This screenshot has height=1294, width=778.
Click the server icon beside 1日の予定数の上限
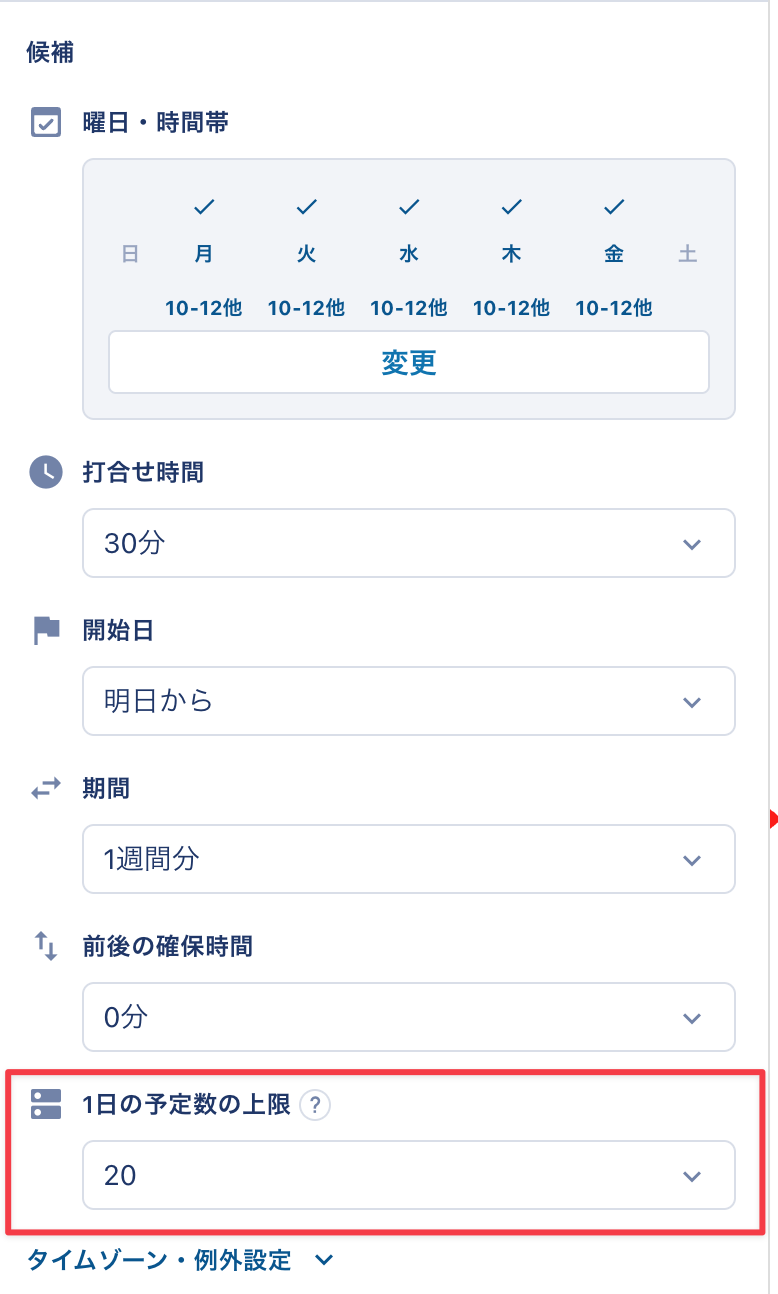point(46,1104)
